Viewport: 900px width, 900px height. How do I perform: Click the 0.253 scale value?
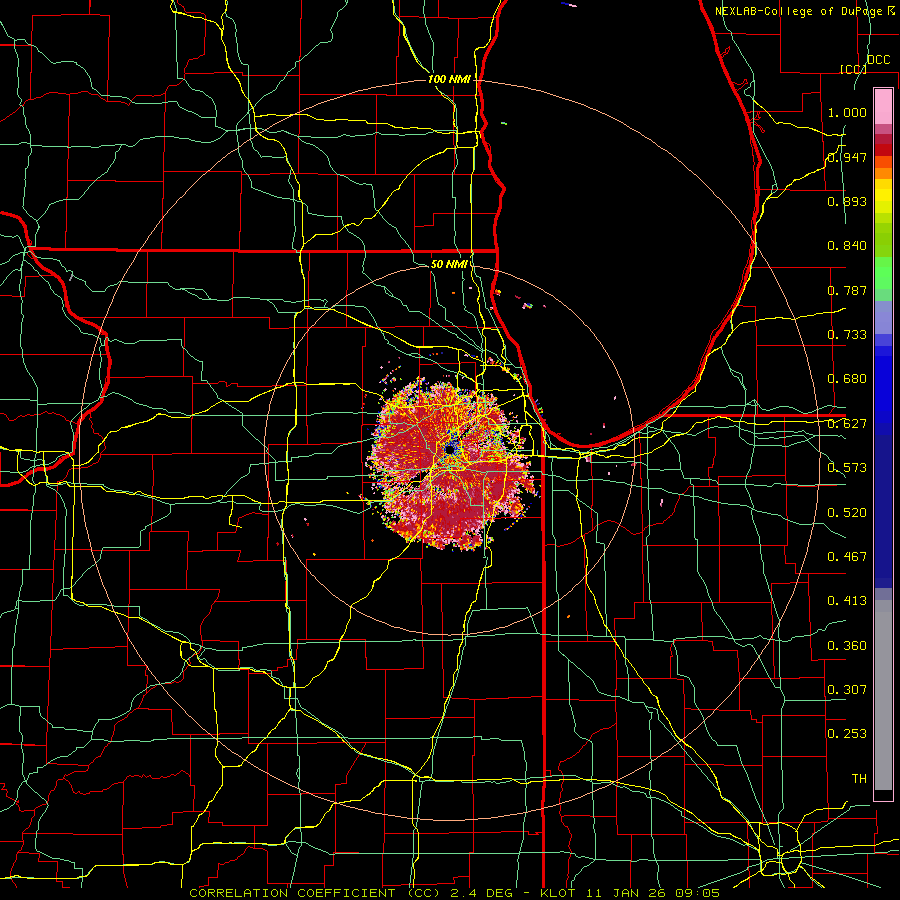click(x=847, y=734)
